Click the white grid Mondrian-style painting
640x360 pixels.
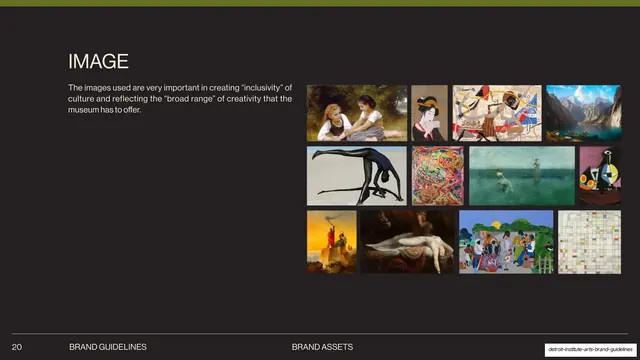click(x=589, y=242)
